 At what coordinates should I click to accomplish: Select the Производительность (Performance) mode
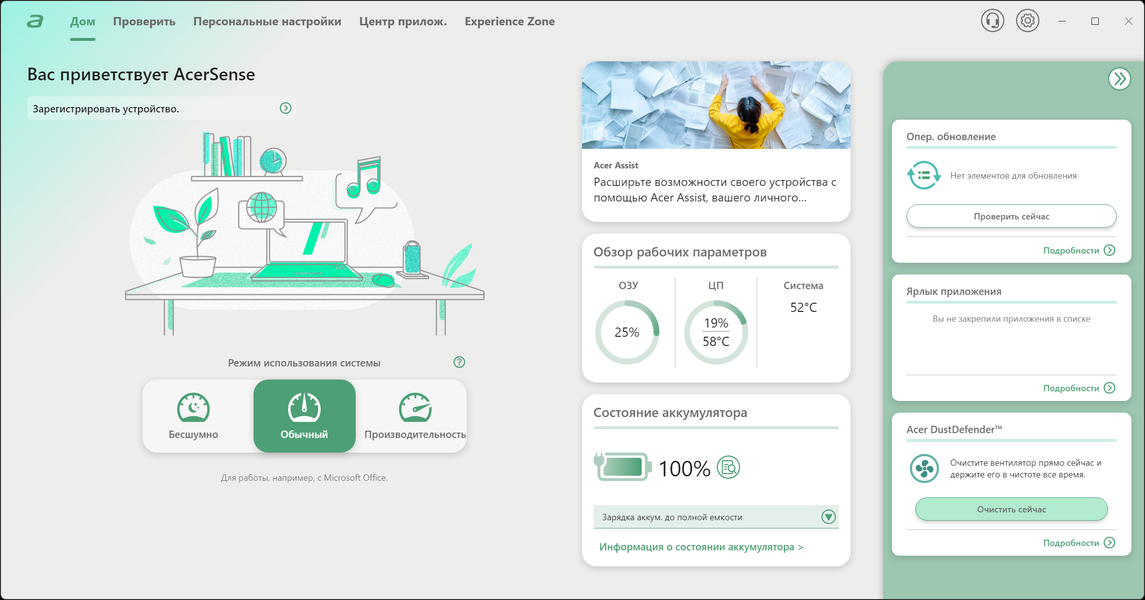coord(415,416)
